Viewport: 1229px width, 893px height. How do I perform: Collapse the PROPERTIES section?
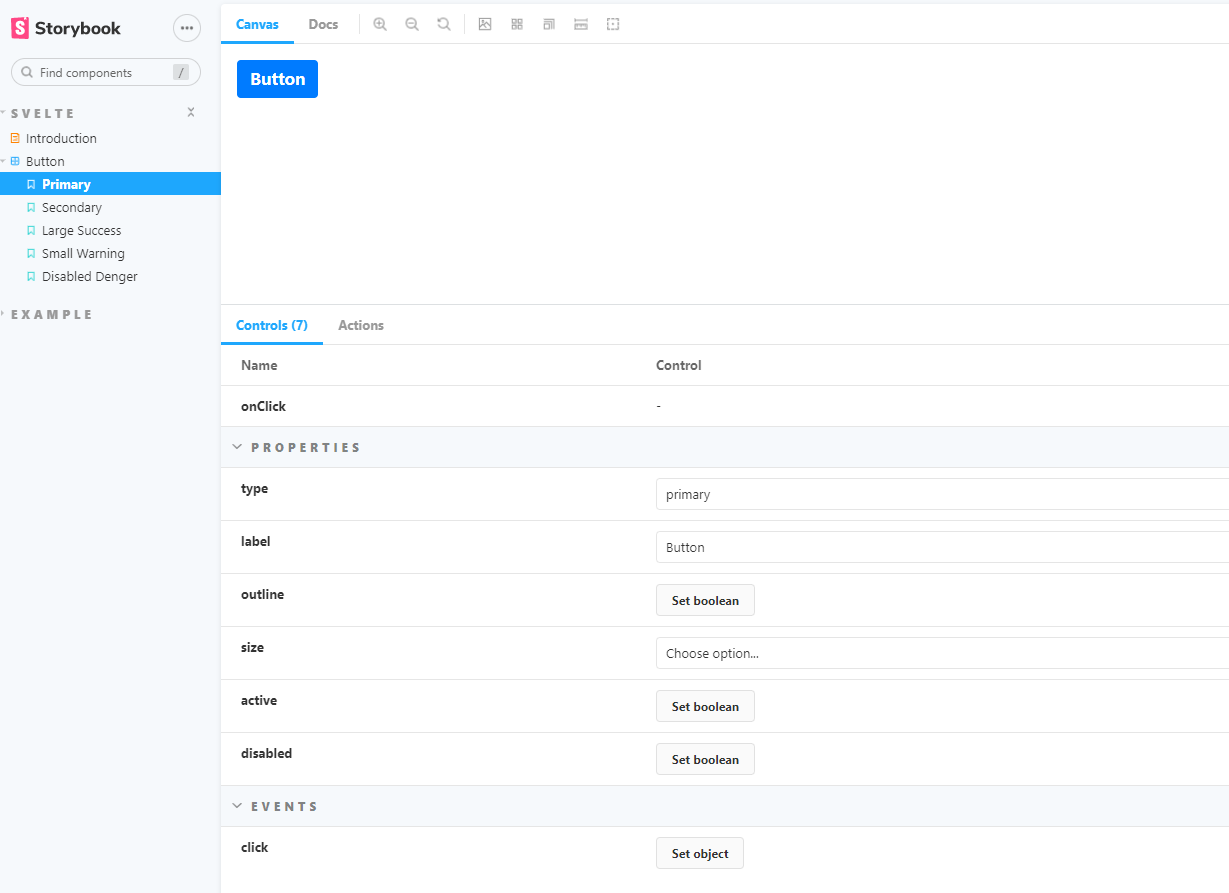tap(237, 447)
